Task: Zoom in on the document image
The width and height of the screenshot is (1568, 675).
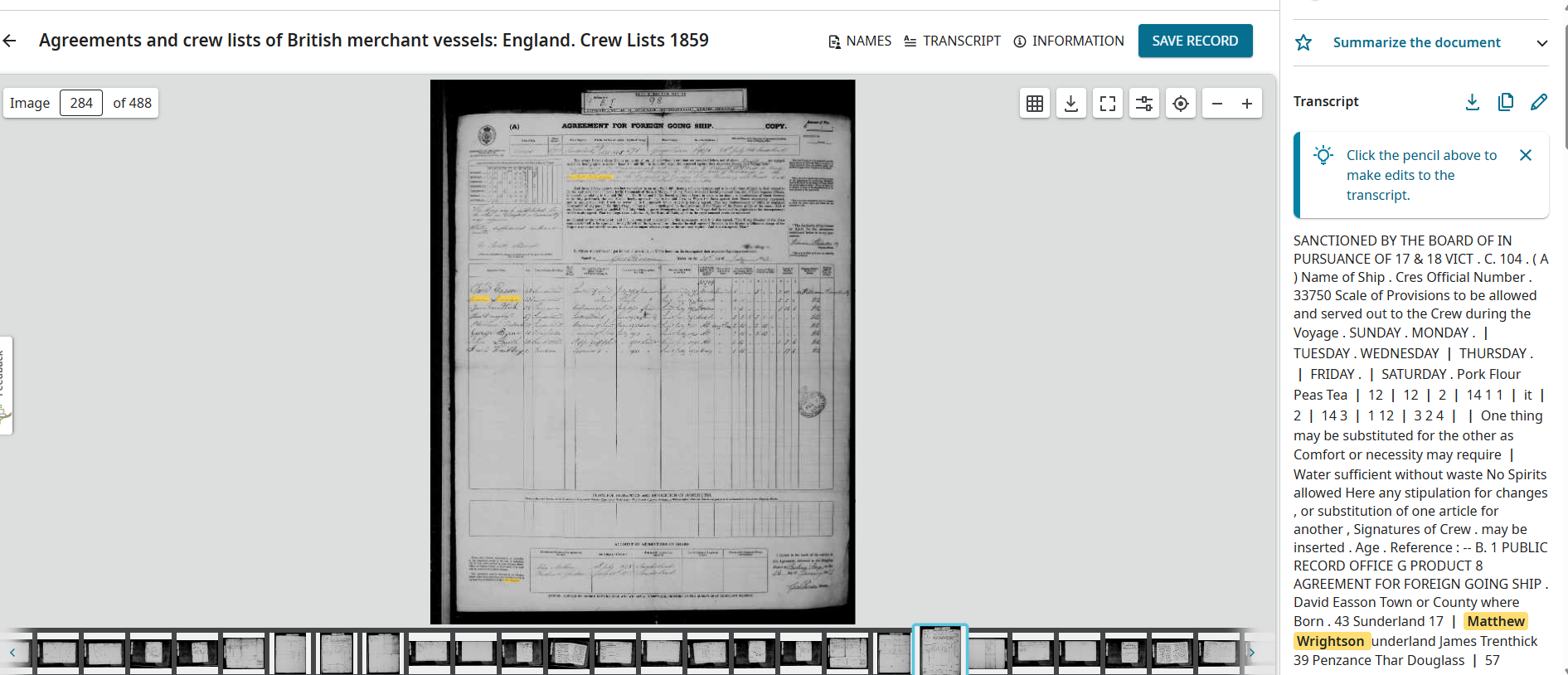Action: pyautogui.click(x=1247, y=104)
